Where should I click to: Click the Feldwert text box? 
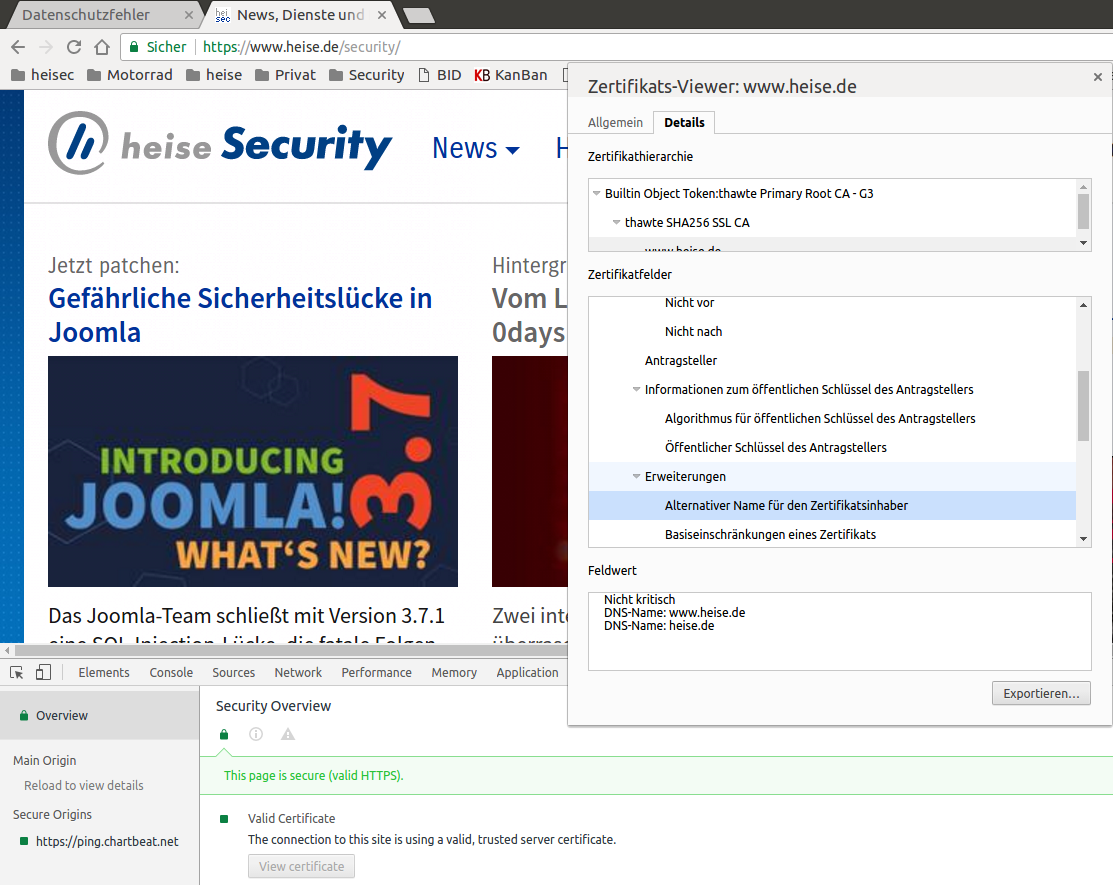(840, 632)
